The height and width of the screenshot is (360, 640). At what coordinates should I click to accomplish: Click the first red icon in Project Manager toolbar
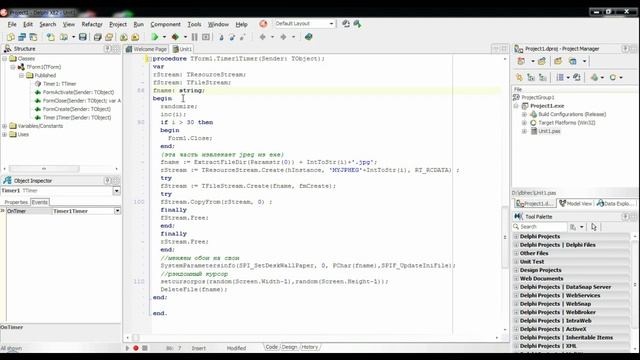(521, 61)
